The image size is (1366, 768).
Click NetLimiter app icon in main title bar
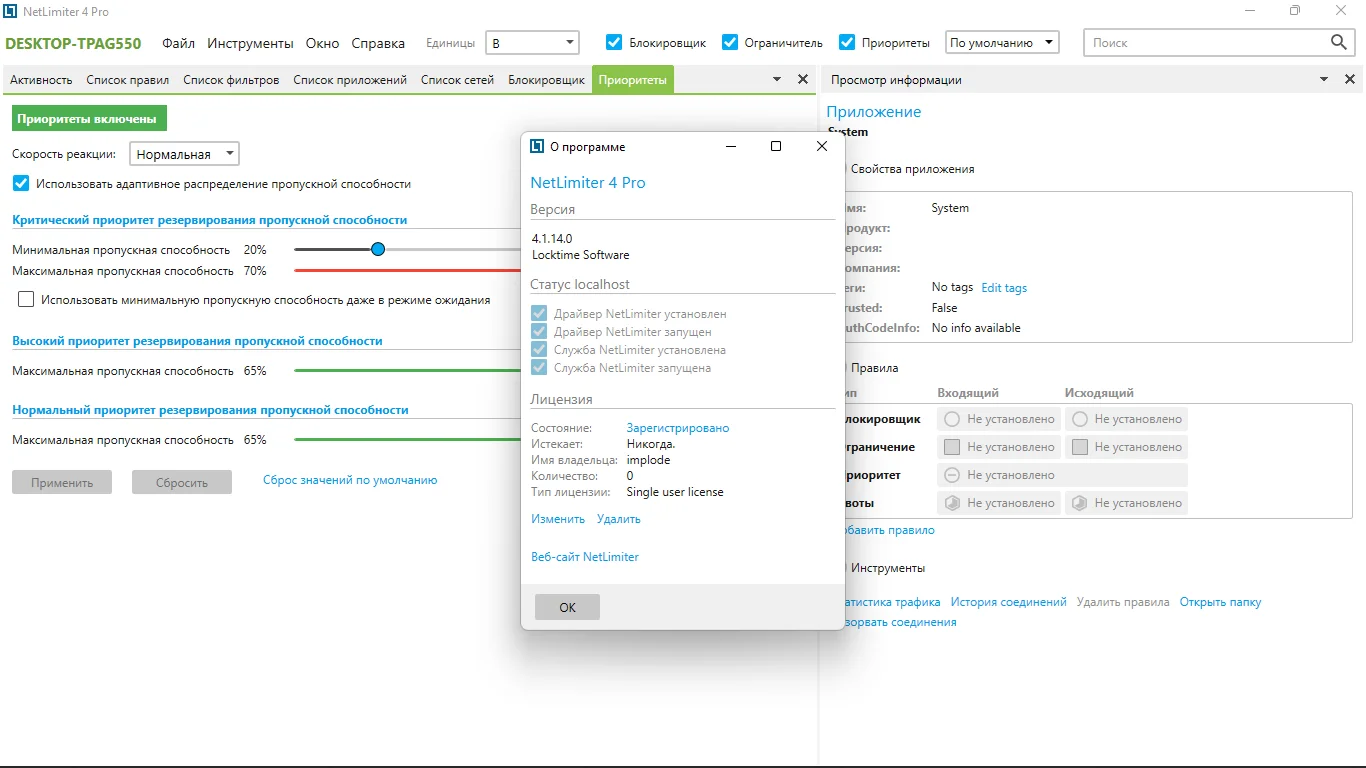point(10,11)
